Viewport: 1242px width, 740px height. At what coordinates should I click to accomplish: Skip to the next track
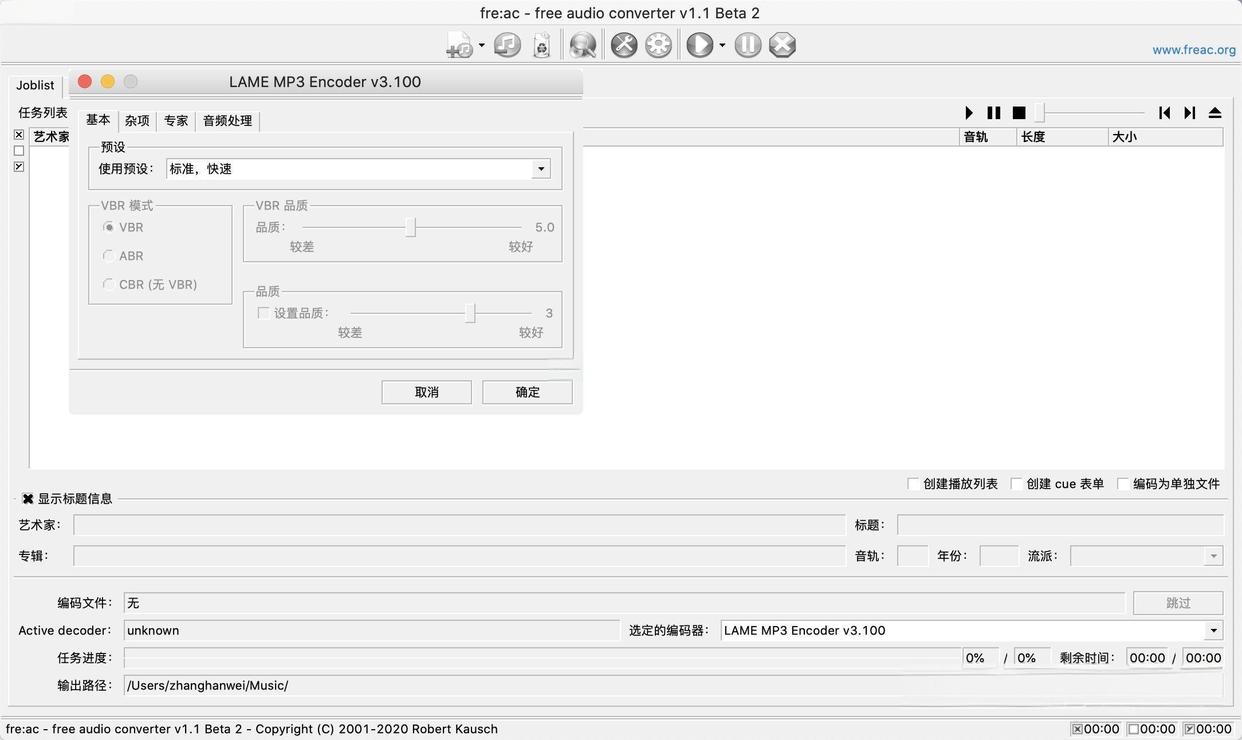[x=1190, y=113]
